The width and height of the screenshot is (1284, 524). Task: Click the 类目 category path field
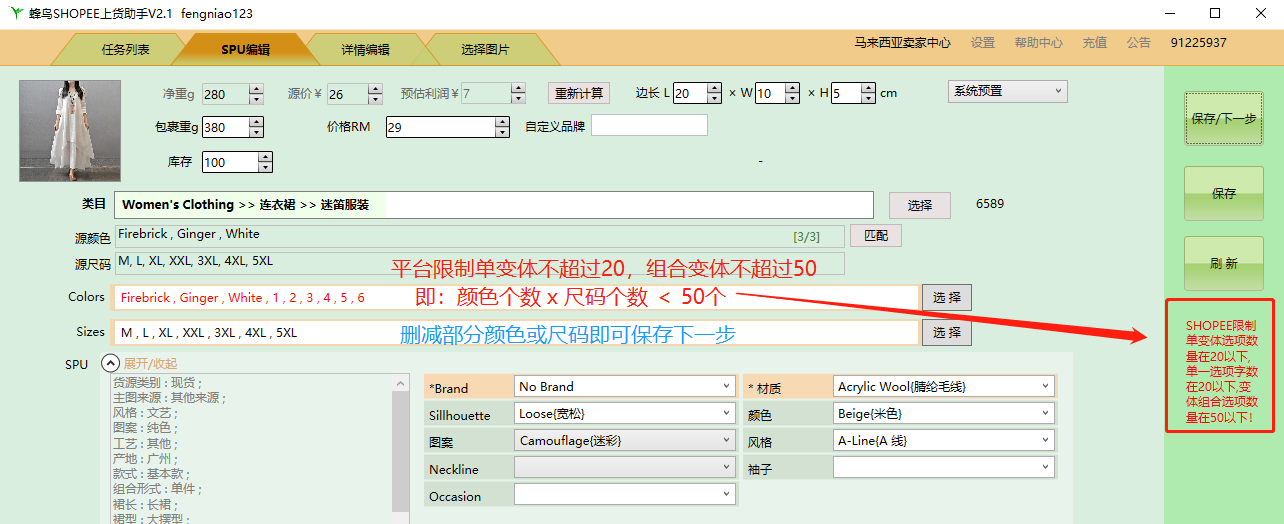[x=494, y=204]
